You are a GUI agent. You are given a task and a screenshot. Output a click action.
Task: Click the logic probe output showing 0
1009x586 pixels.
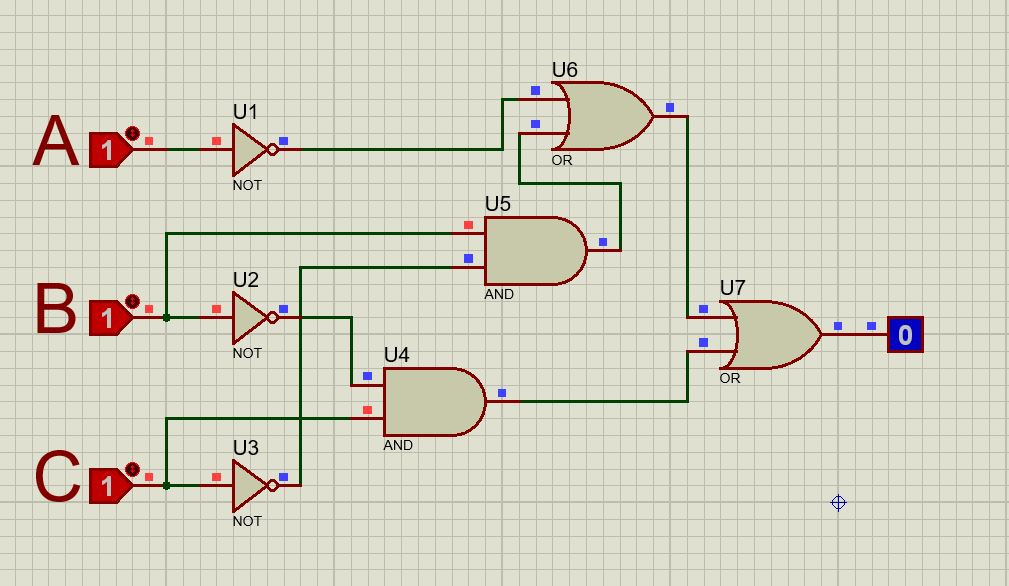tap(905, 334)
